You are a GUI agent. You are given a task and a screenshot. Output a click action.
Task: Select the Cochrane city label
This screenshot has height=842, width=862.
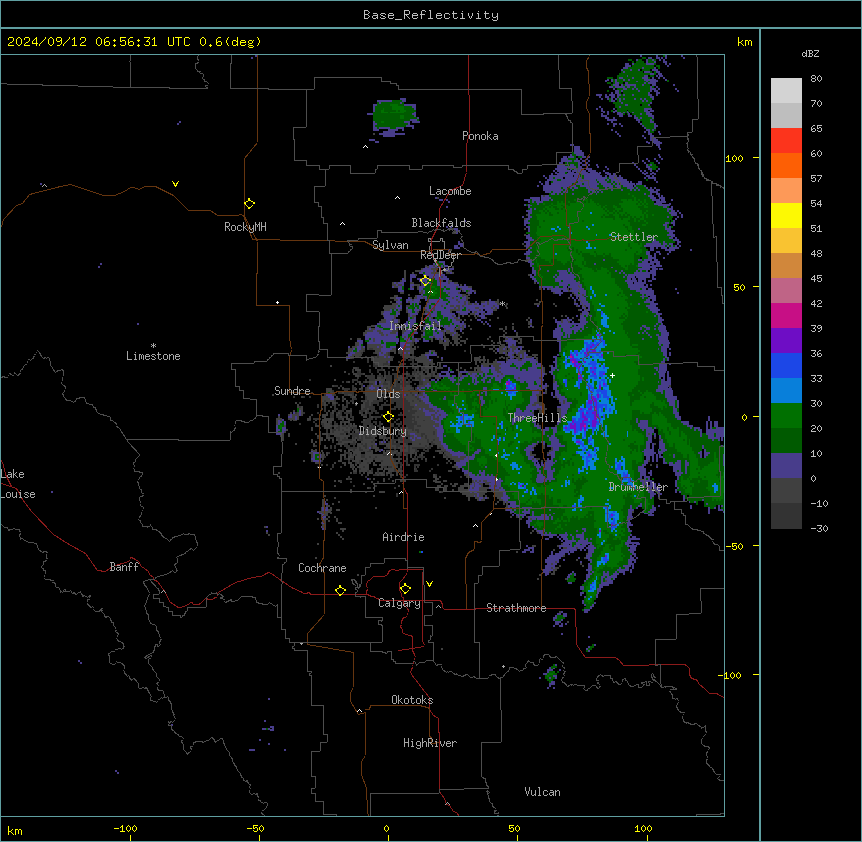point(322,568)
